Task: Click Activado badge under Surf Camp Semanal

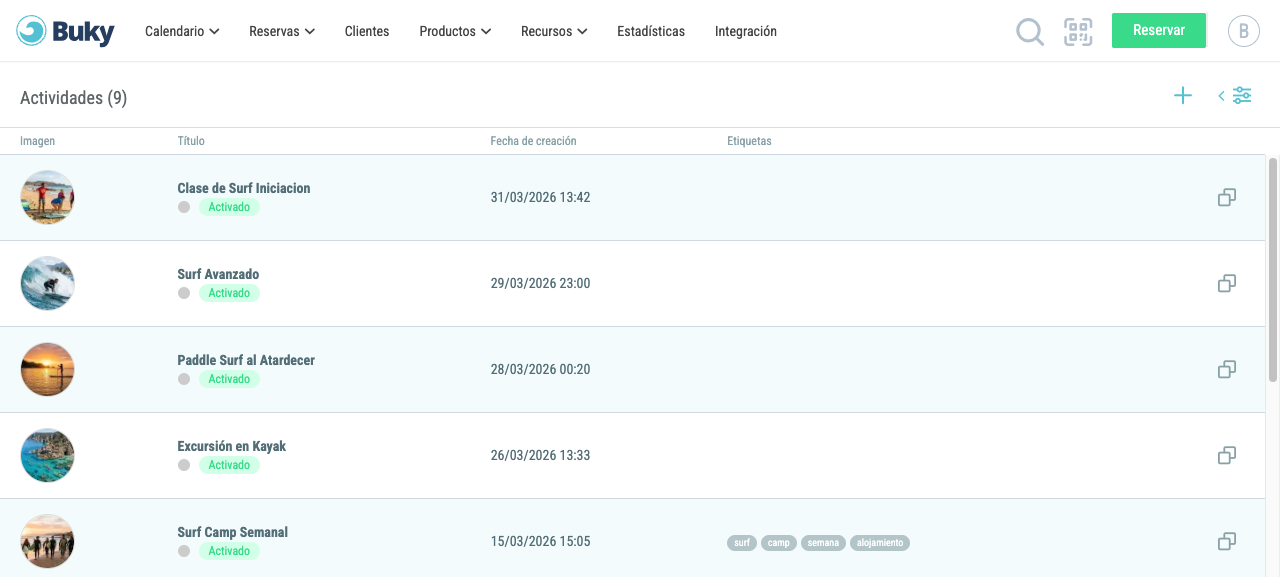Action: coord(229,551)
